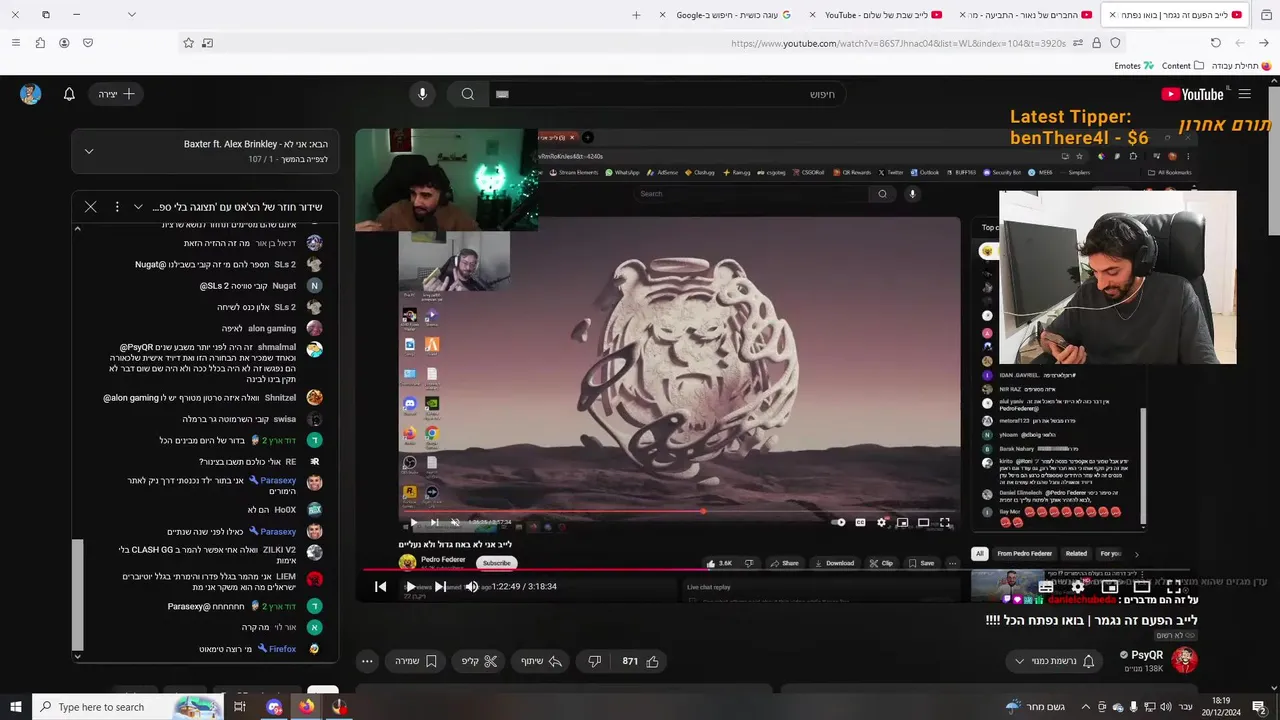The width and height of the screenshot is (1280, 720).
Task: List all tabs dropdown in Firefox
Action: 131,15
